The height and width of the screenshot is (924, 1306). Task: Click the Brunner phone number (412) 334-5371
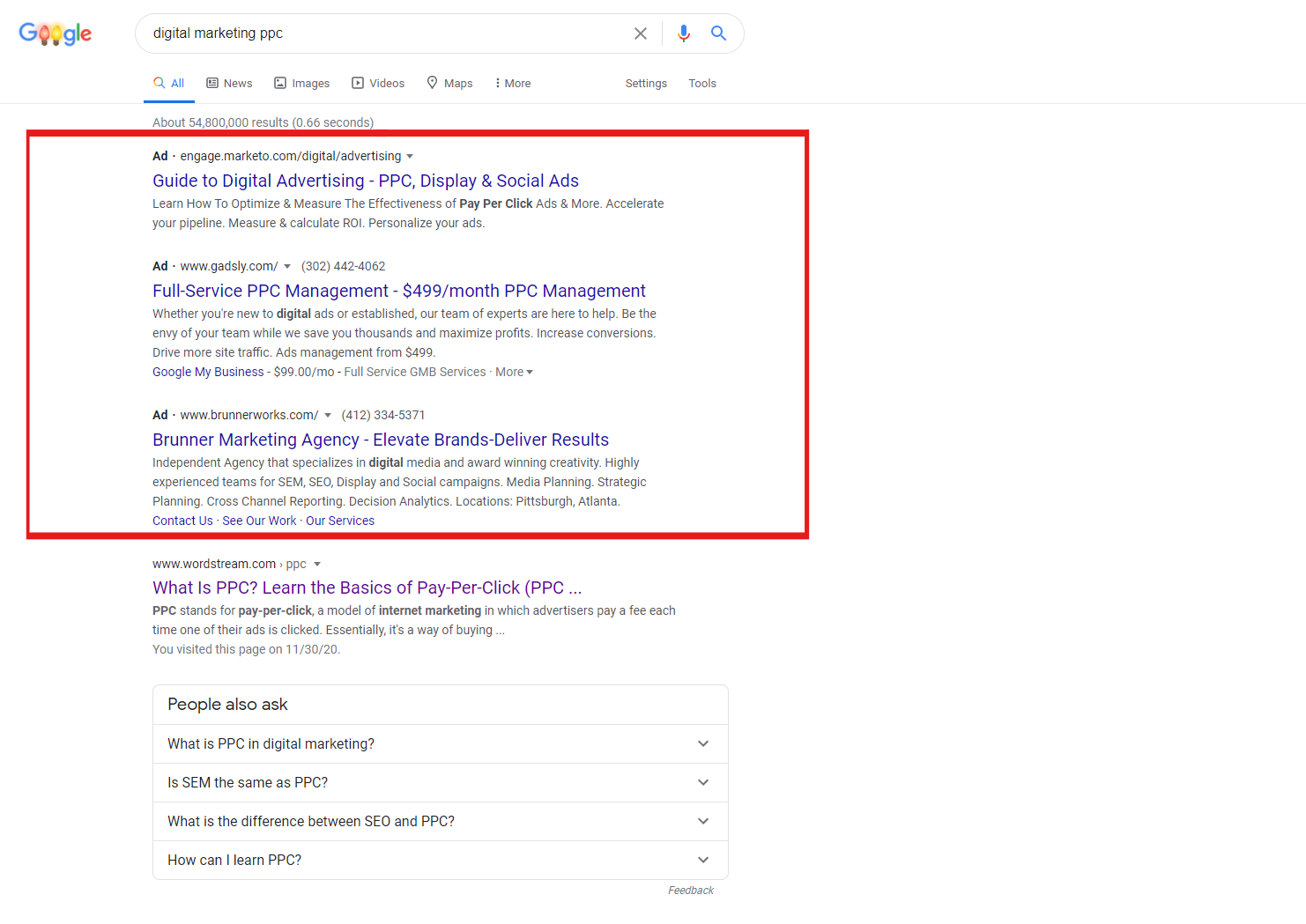pos(383,415)
